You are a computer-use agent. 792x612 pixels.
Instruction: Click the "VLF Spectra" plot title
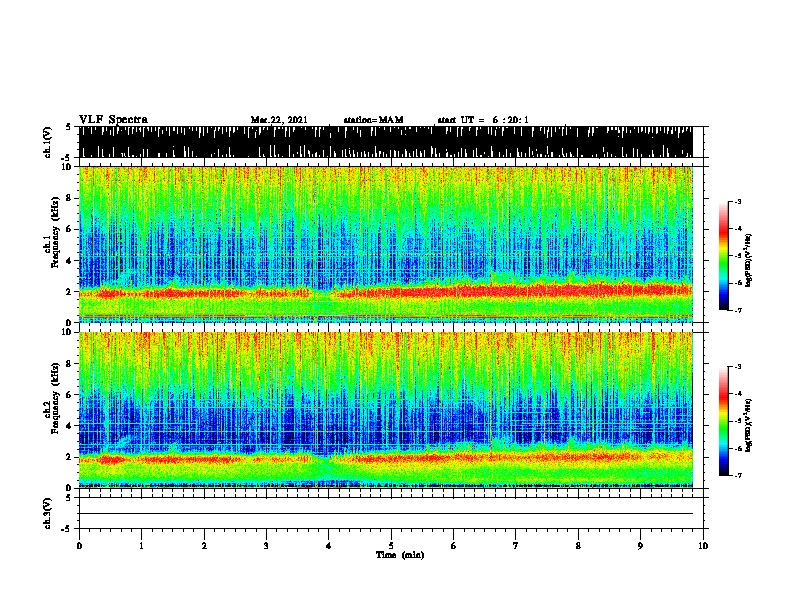coord(113,120)
